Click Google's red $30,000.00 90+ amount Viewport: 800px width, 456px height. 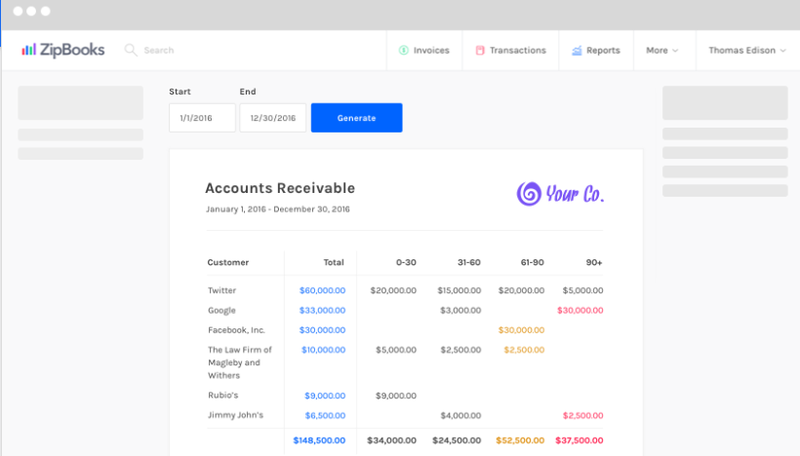(580, 310)
